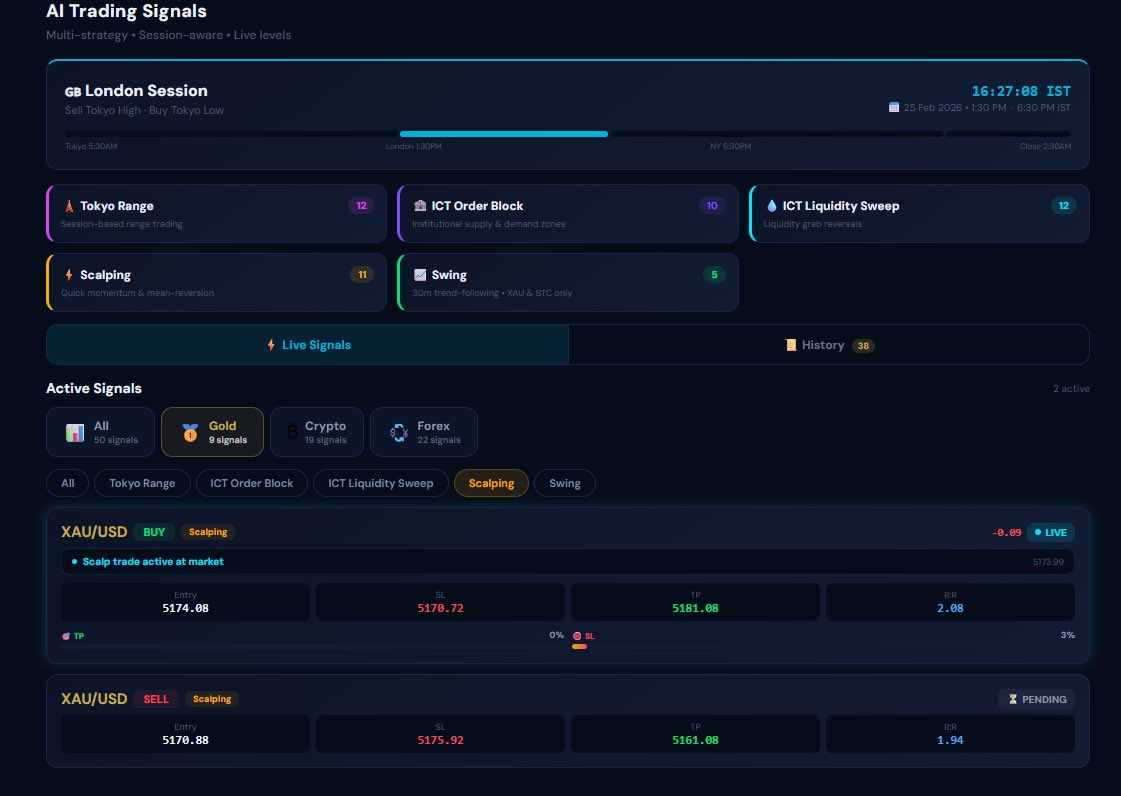This screenshot has width=1121, height=796.
Task: Click the currency exchange icon on Forex filter
Action: (x=399, y=432)
